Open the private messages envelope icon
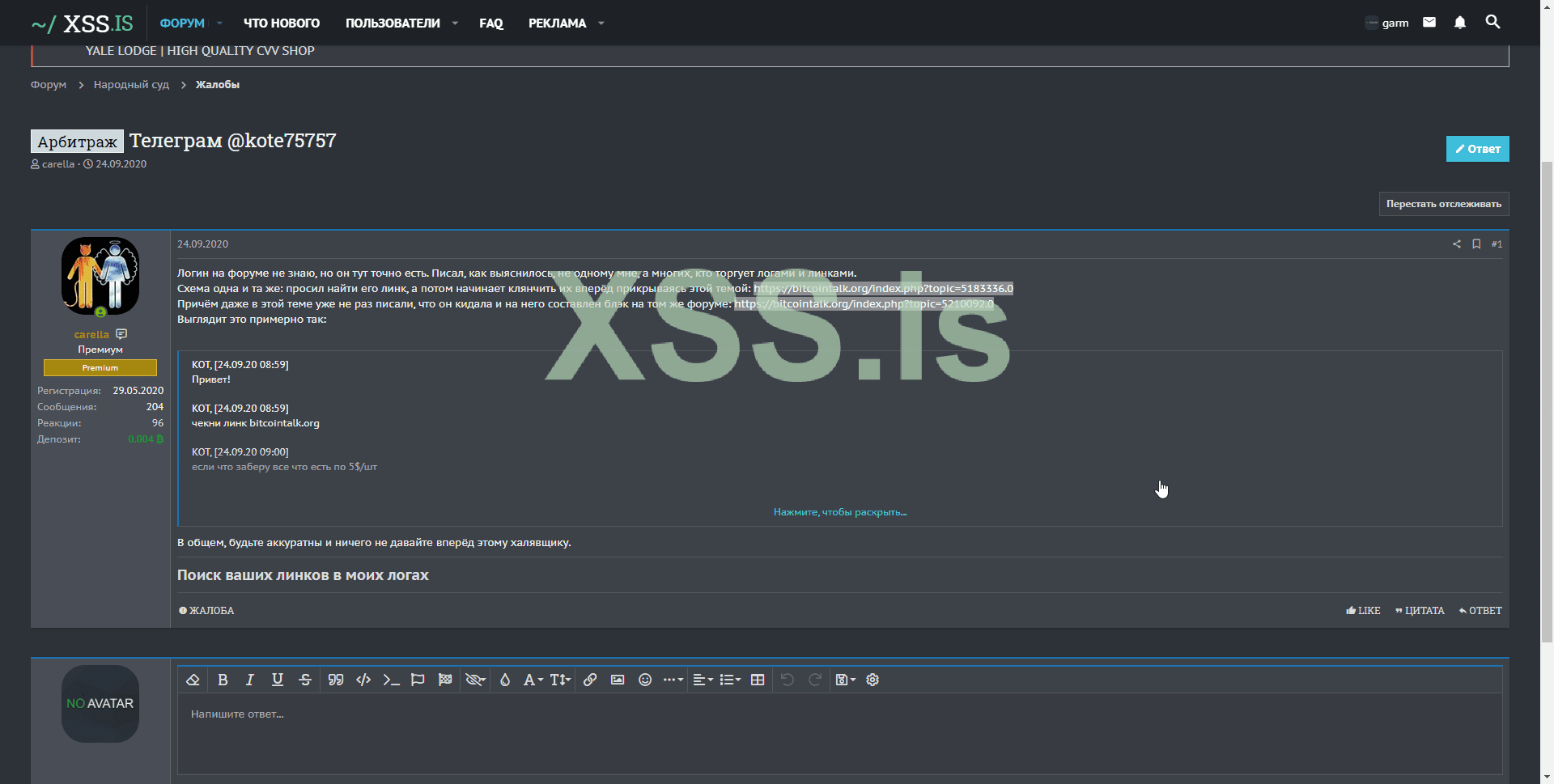1554x784 pixels. pos(1429,23)
